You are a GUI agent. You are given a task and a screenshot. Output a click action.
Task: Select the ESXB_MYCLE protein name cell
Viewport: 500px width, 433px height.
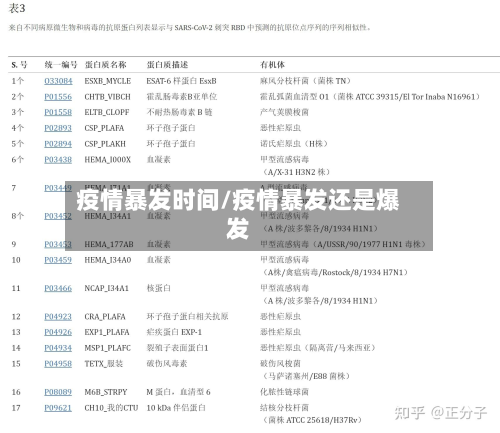point(108,81)
